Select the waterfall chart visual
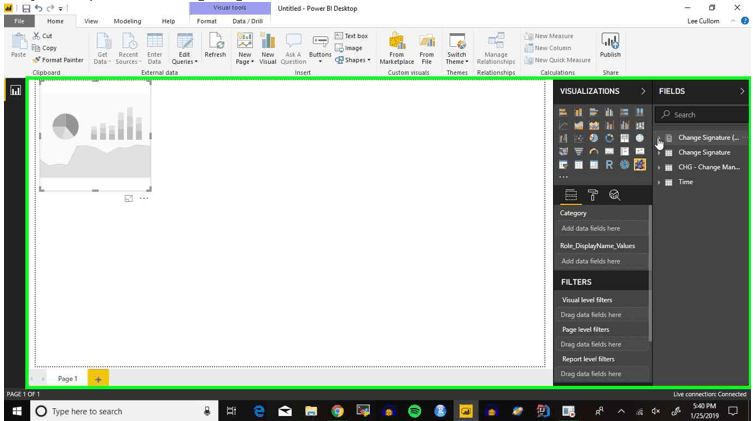The height and width of the screenshot is (421, 753). tap(563, 138)
